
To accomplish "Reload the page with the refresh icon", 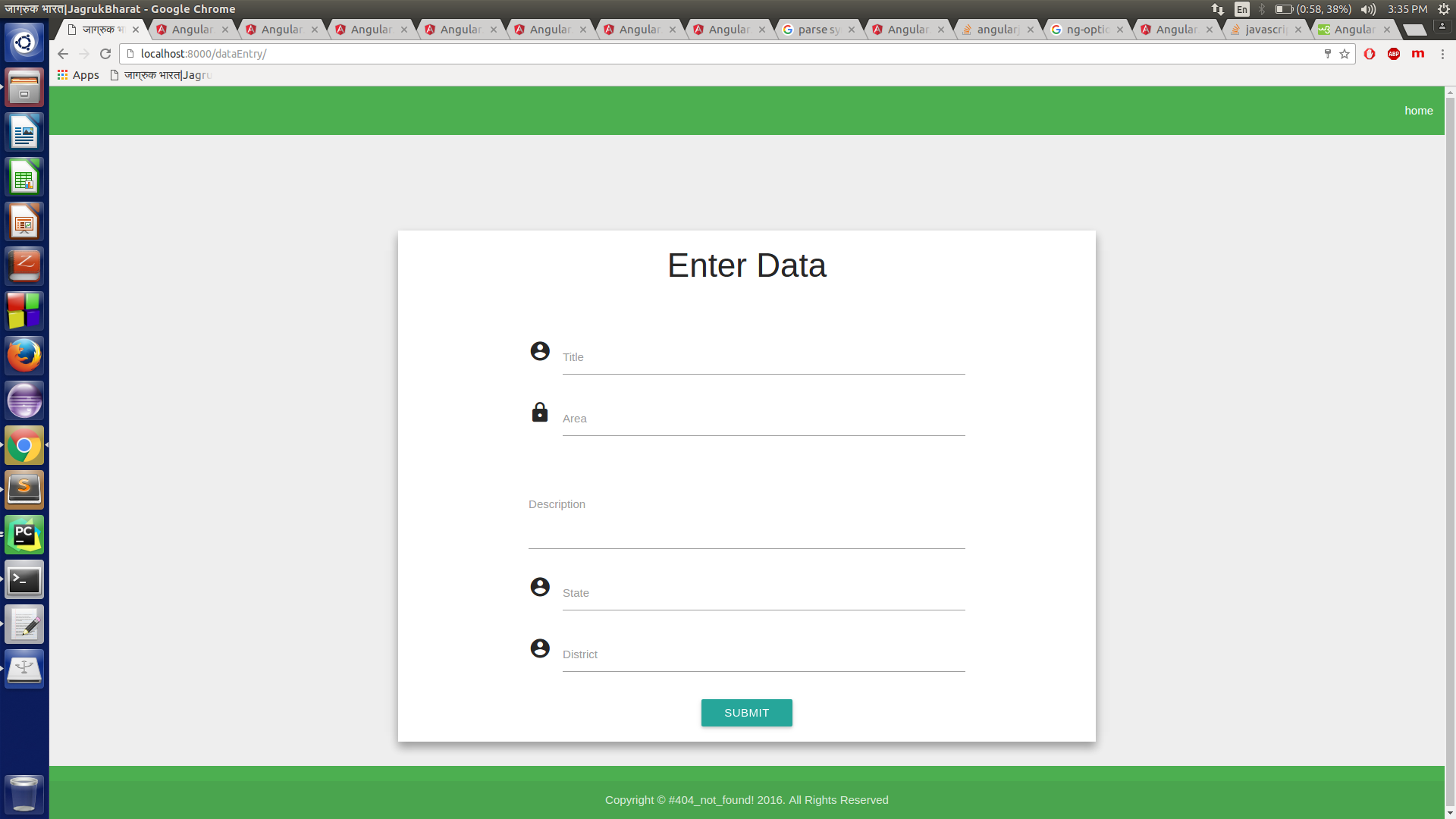I will (x=105, y=54).
